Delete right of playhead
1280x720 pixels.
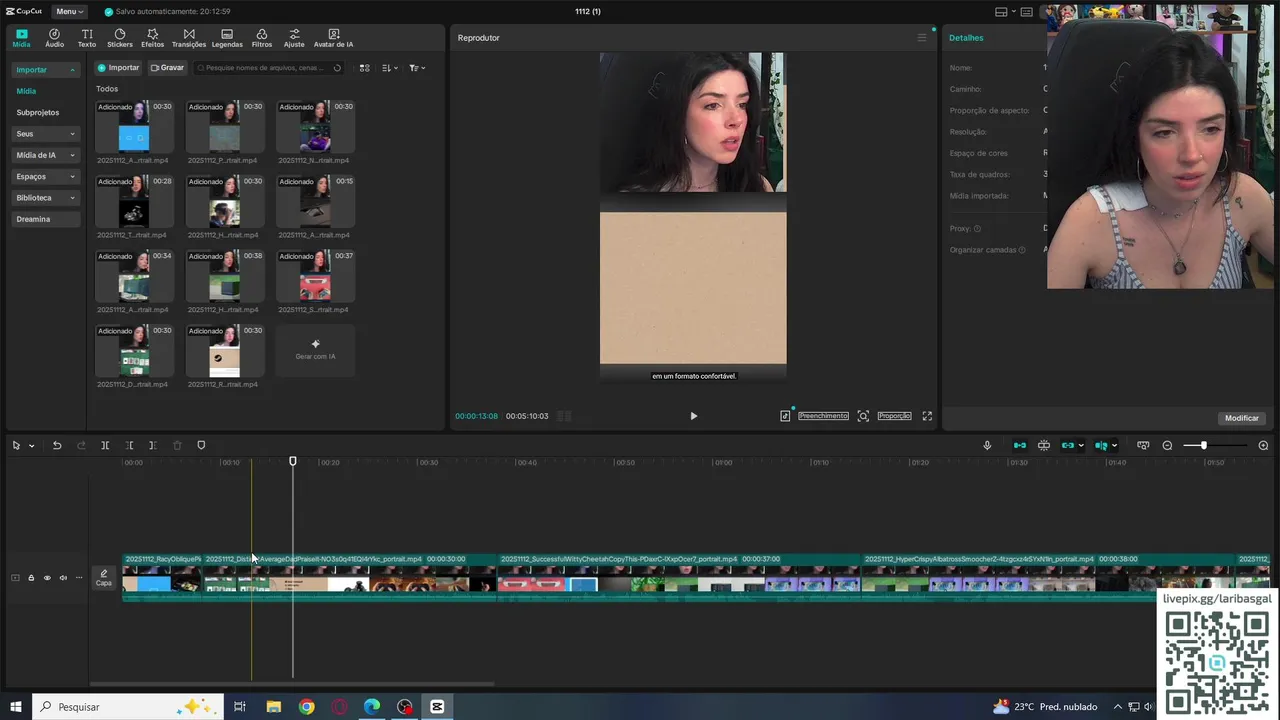[x=152, y=446]
